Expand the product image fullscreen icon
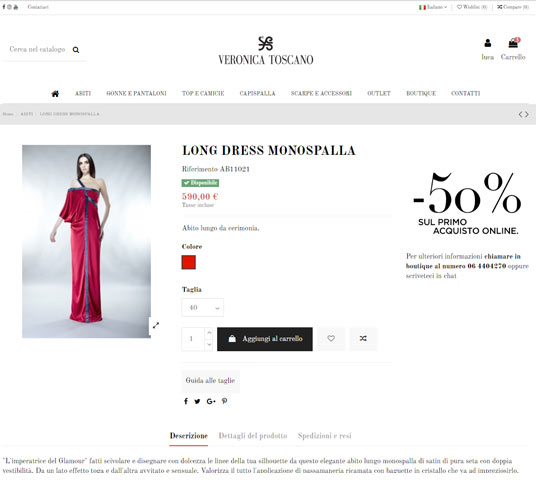Image resolution: width=536 pixels, height=480 pixels. 156,325
